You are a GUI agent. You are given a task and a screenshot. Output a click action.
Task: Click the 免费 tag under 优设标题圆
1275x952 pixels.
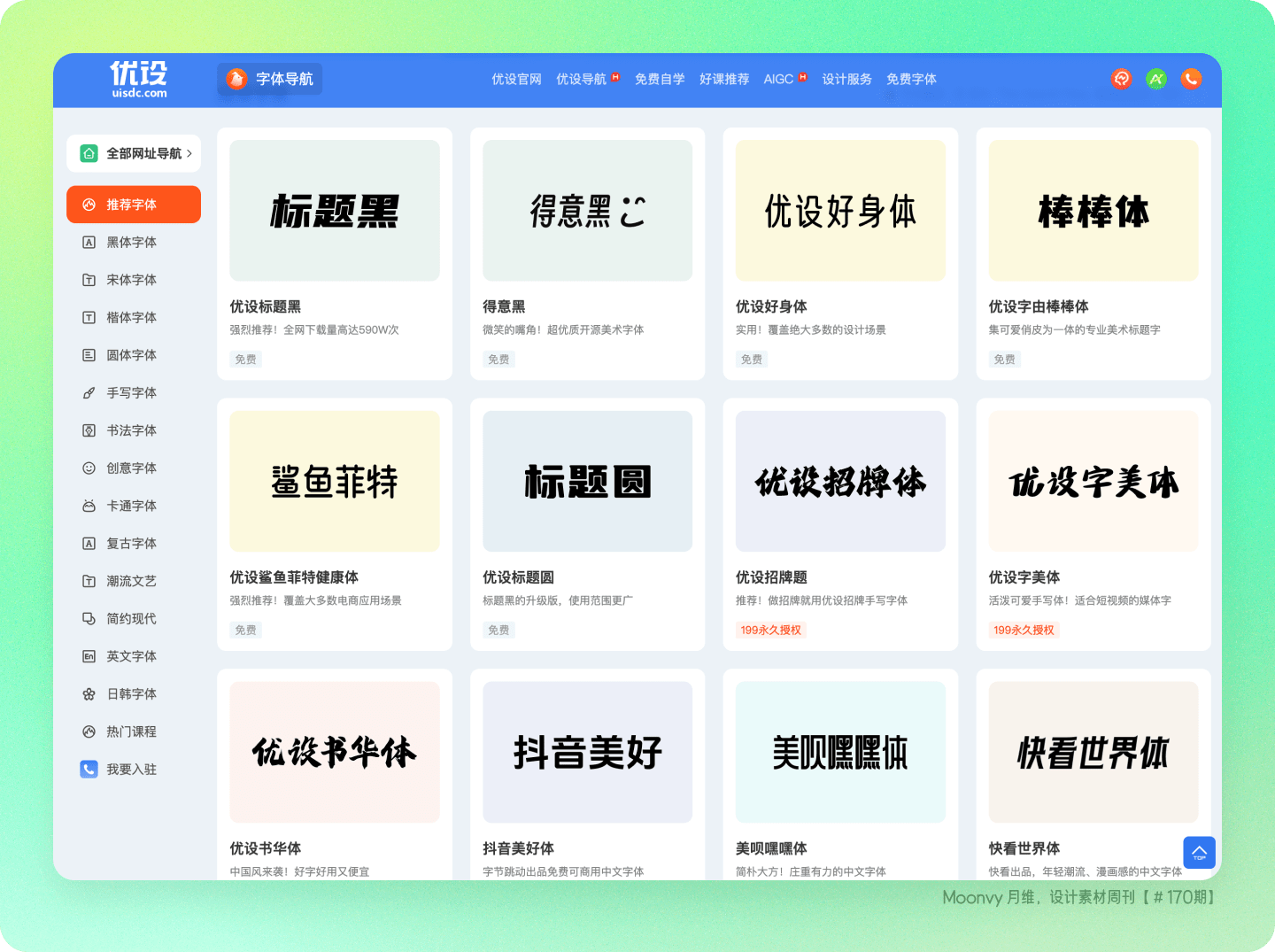coord(498,630)
